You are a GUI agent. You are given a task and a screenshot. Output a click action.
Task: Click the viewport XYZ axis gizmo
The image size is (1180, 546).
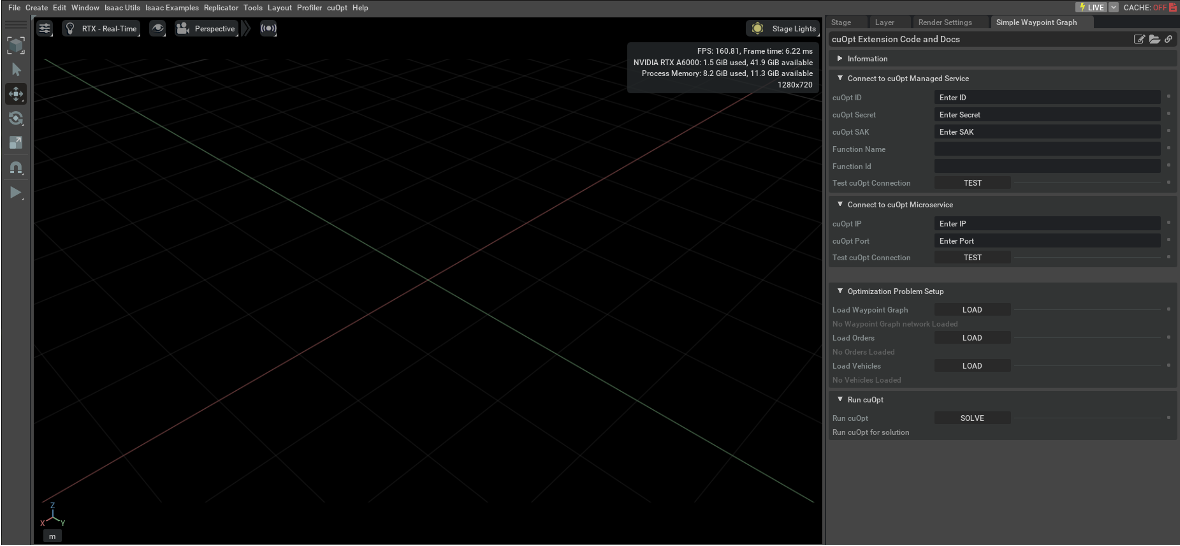point(51,514)
